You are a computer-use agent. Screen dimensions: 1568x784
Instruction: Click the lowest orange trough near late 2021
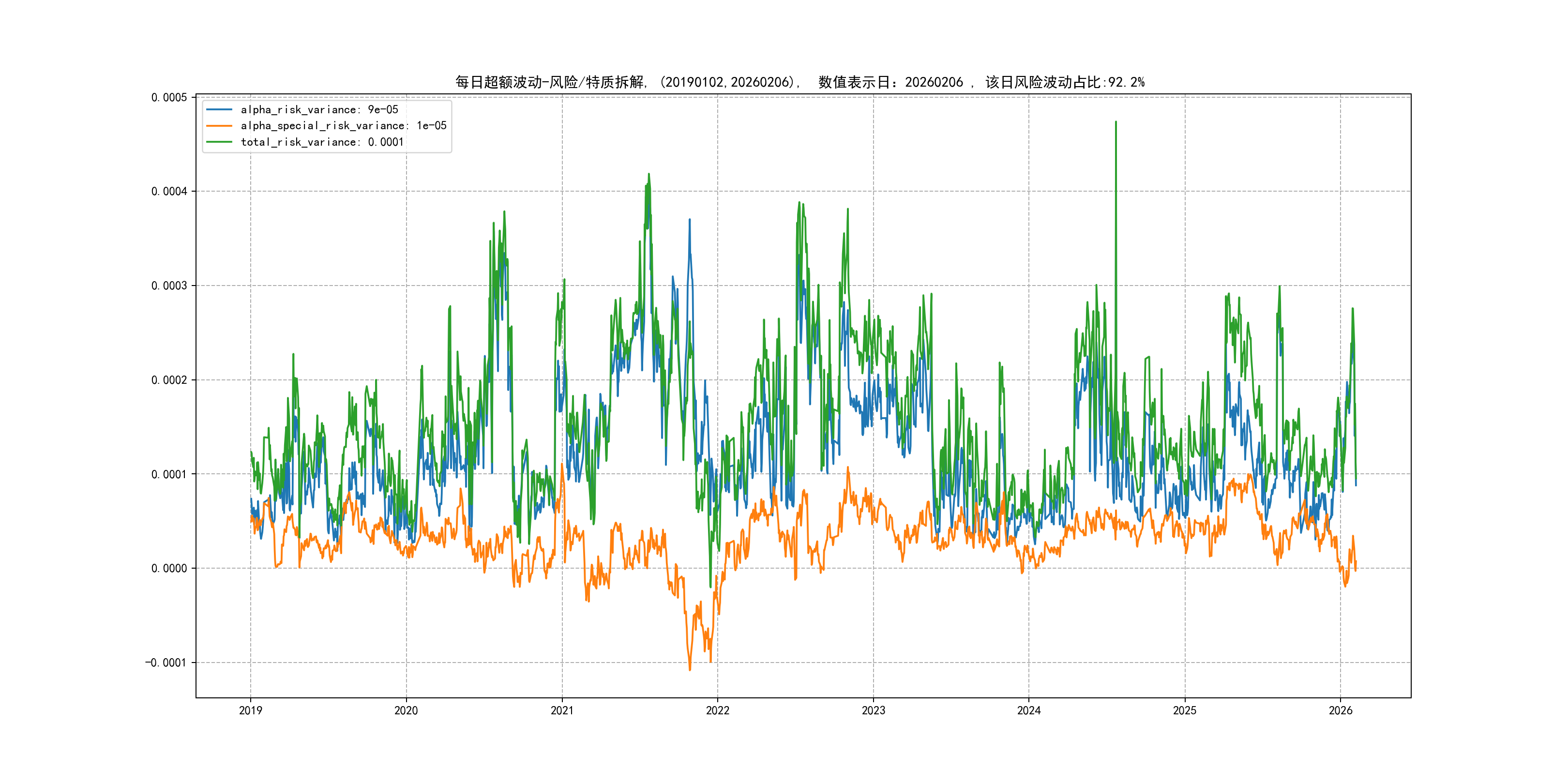tap(690, 670)
